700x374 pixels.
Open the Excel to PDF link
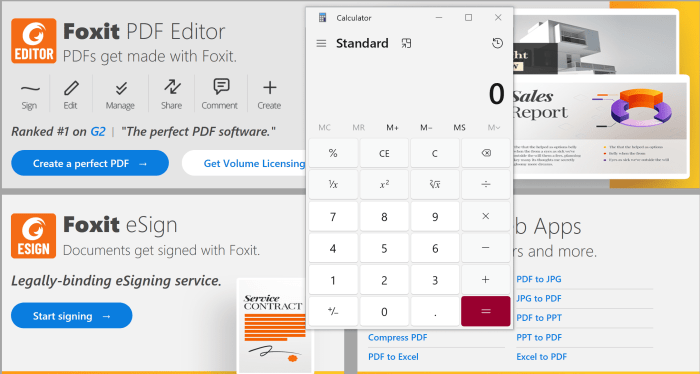[542, 357]
